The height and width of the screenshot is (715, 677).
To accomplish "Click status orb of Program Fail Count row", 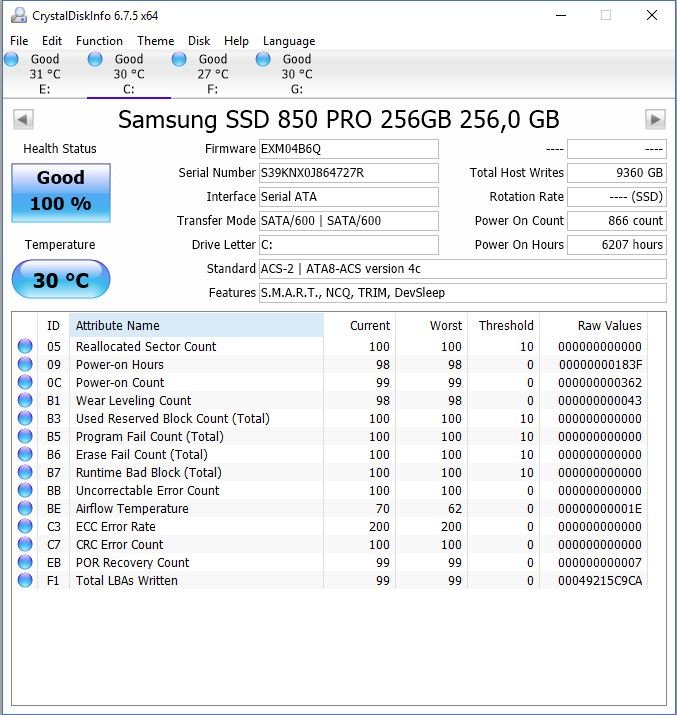I will [25, 436].
